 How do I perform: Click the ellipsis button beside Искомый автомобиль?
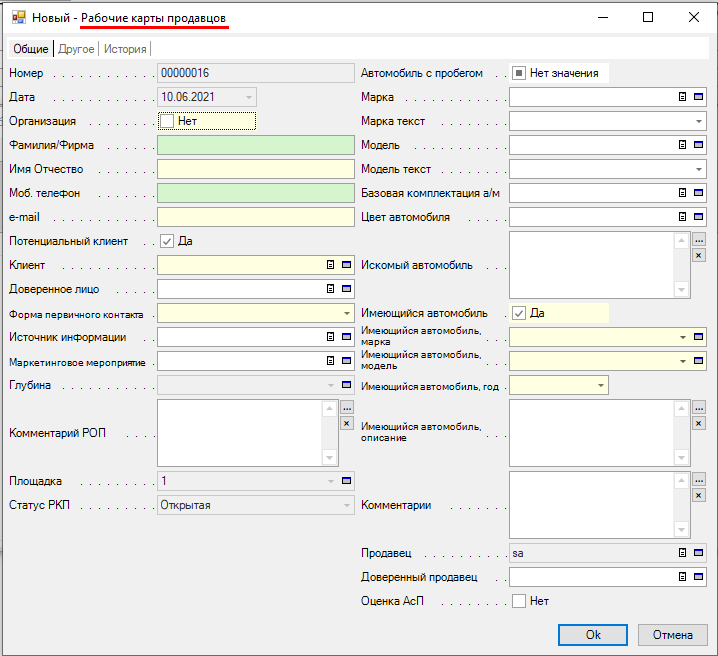pos(698,240)
